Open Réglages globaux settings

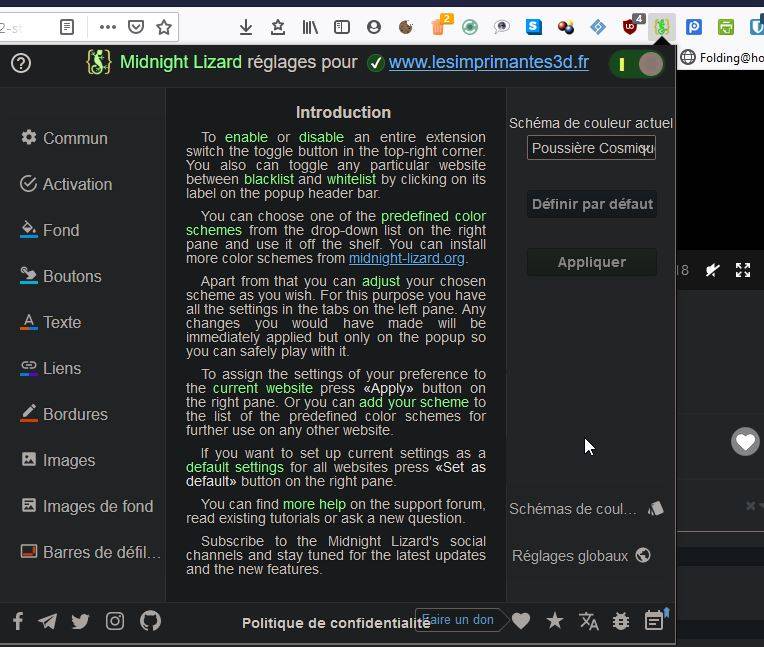pyautogui.click(x=581, y=556)
